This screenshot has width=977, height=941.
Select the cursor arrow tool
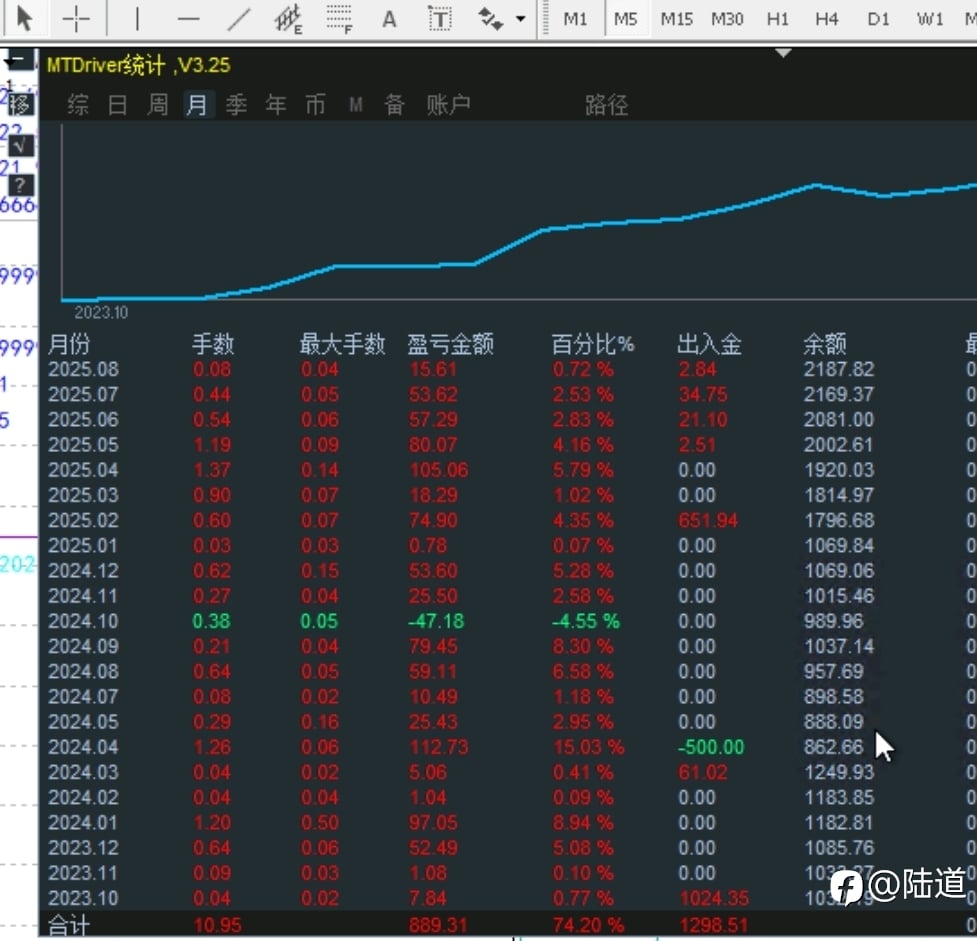24,18
